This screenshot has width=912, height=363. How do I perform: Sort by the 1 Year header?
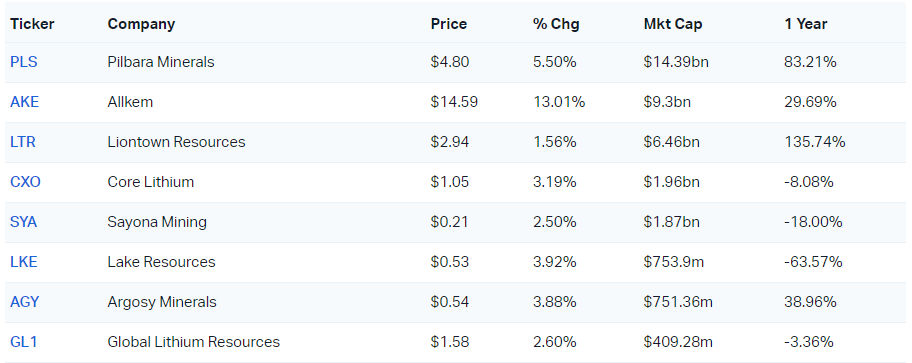click(x=806, y=24)
